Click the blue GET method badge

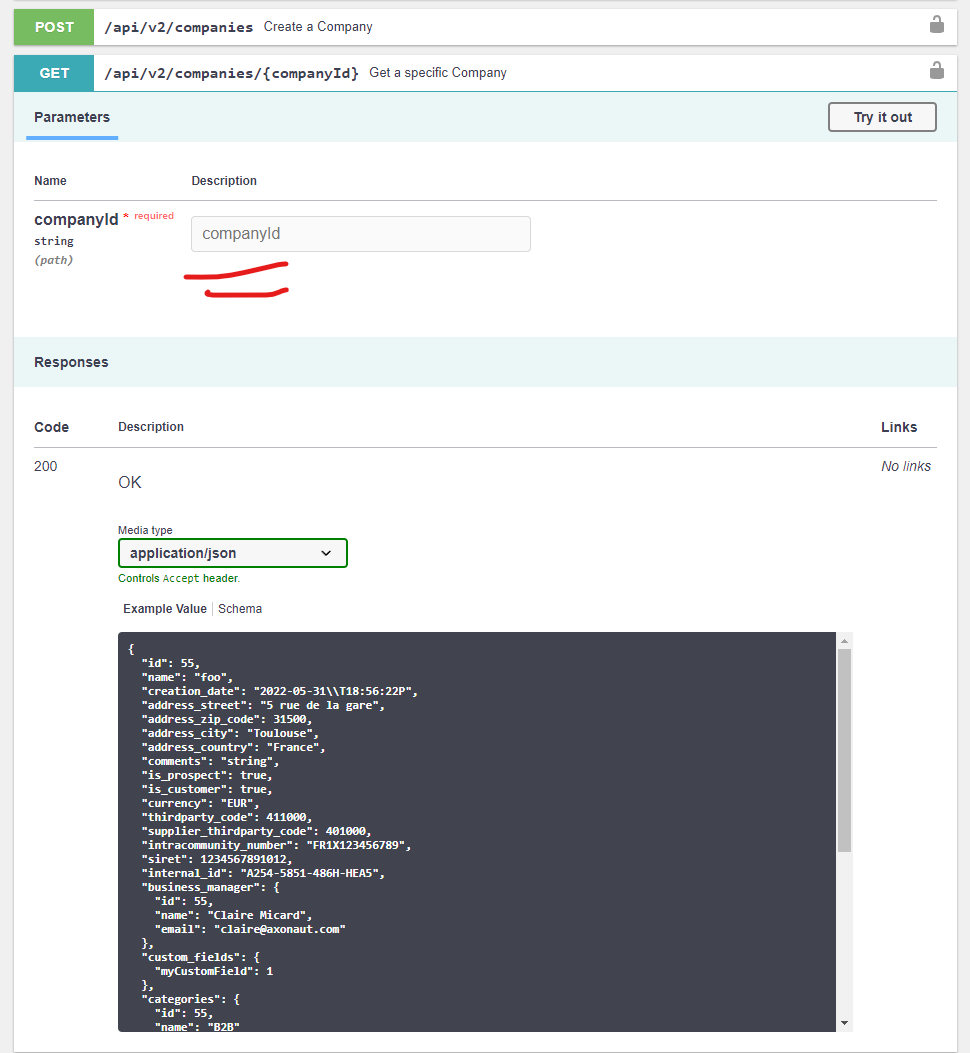coord(54,73)
